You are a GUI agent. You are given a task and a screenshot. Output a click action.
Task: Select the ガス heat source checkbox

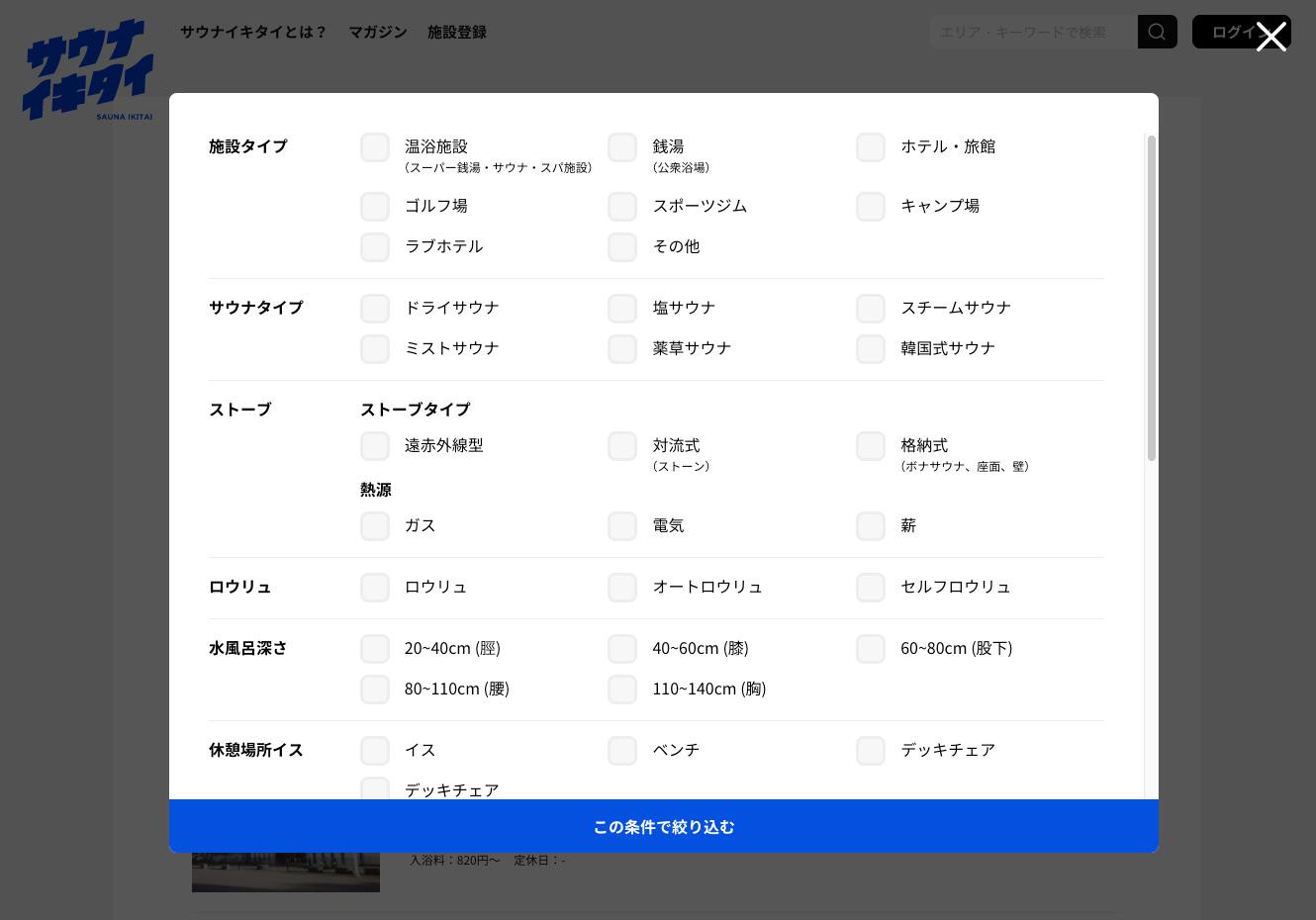[375, 526]
